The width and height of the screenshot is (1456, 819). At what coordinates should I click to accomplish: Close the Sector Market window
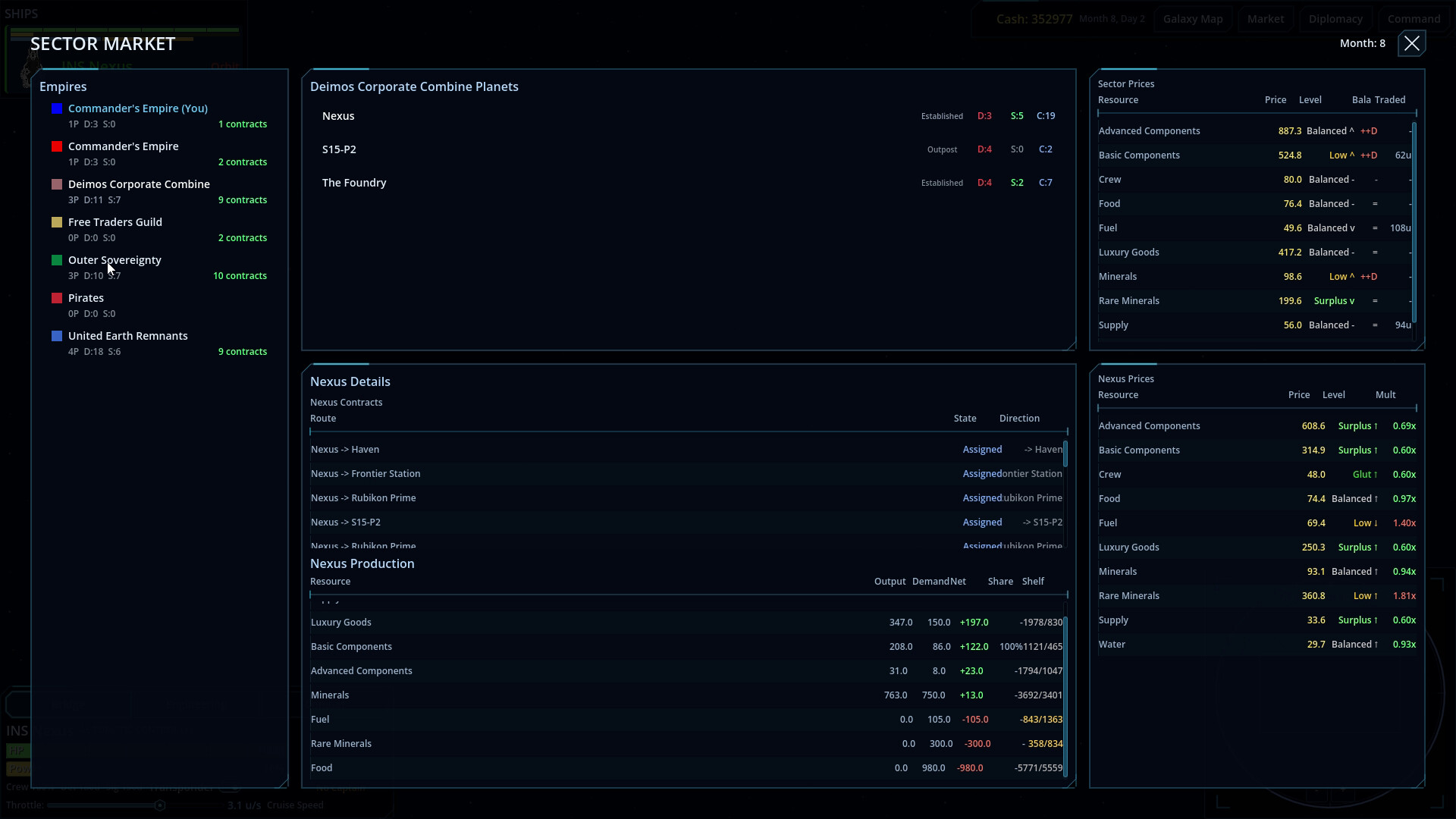pyautogui.click(x=1411, y=43)
